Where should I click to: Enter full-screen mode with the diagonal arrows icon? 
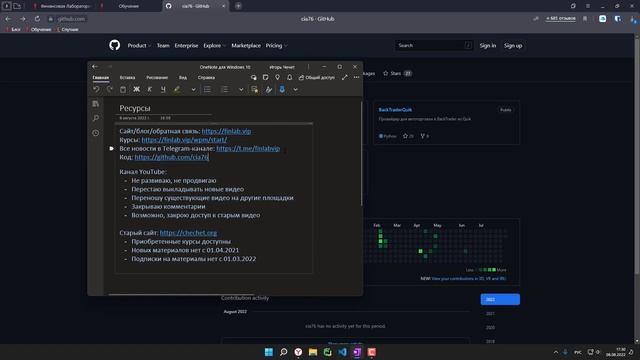[x=345, y=77]
